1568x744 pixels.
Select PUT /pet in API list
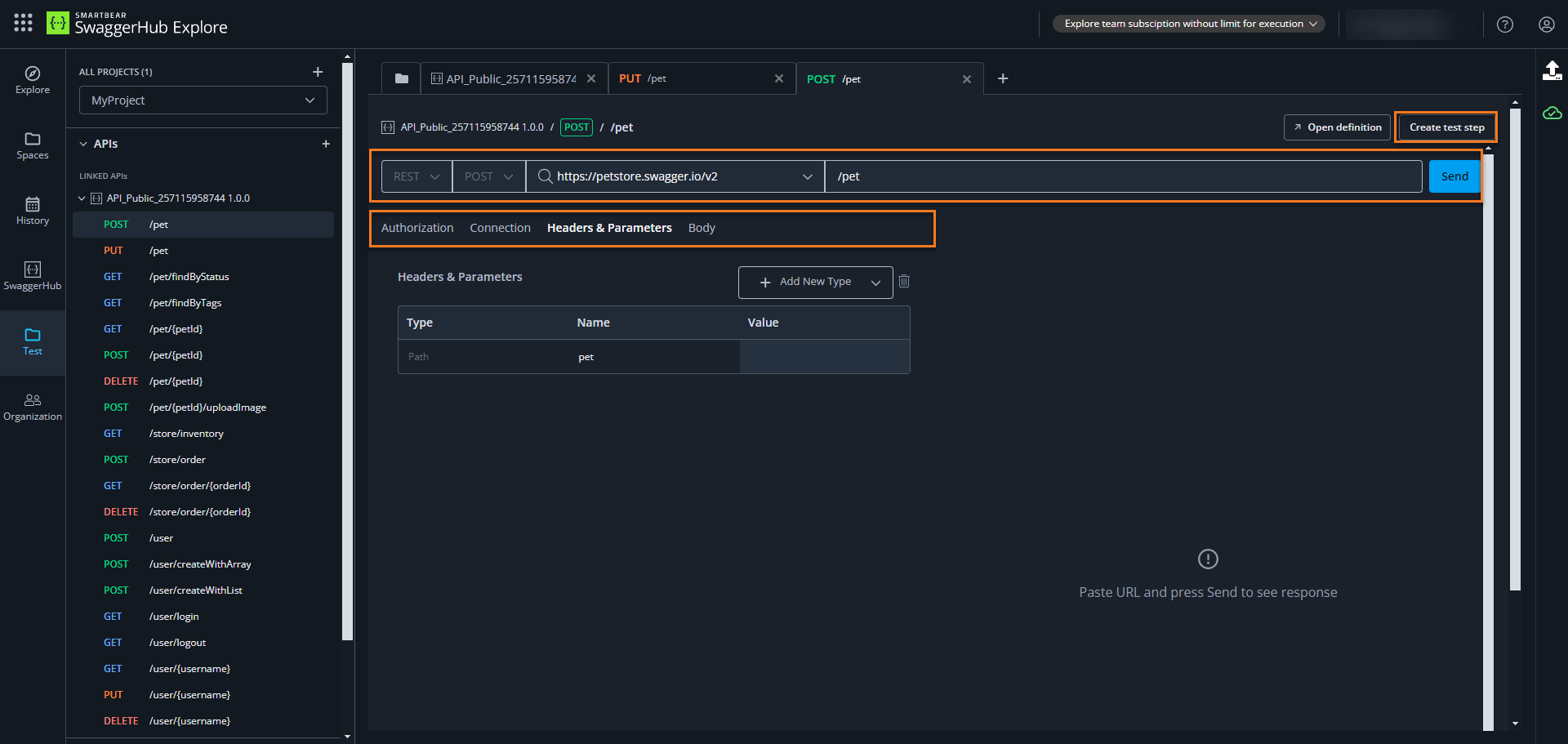(203, 251)
